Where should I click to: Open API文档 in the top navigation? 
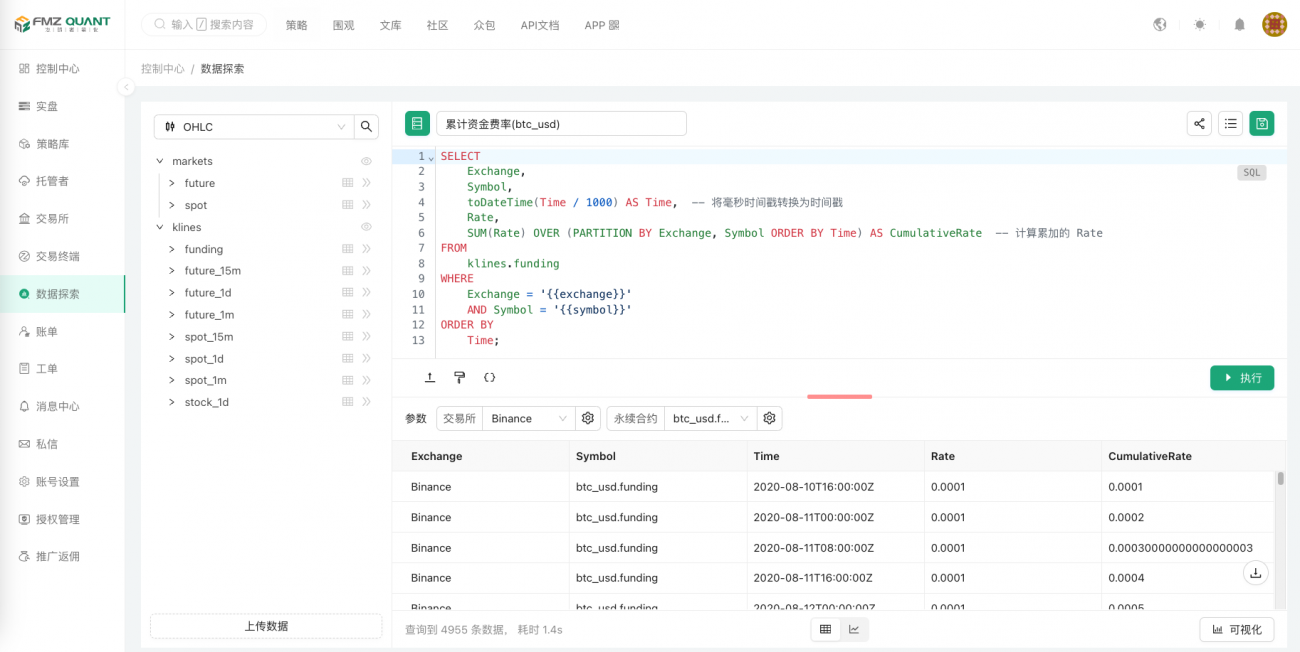(x=540, y=25)
